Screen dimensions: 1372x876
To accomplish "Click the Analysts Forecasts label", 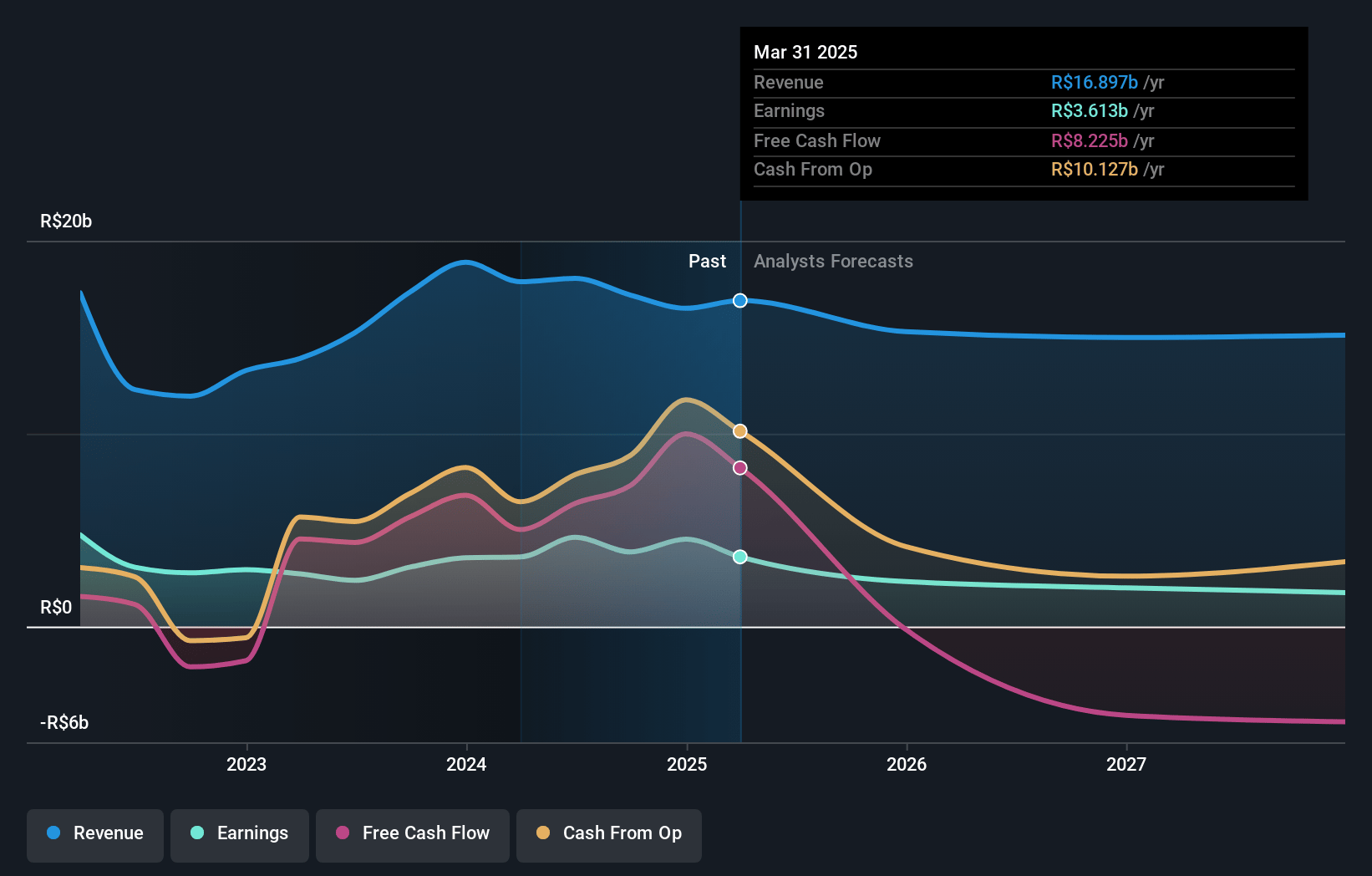I will point(833,262).
